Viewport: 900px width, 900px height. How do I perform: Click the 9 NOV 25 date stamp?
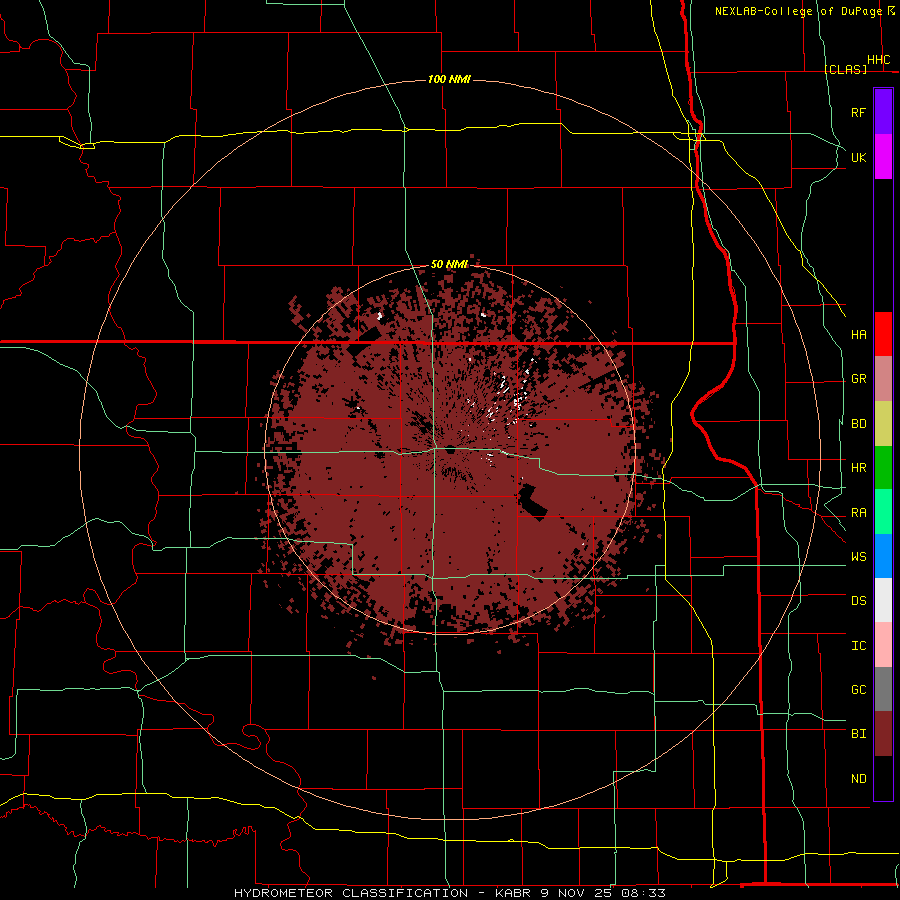pyautogui.click(x=578, y=893)
